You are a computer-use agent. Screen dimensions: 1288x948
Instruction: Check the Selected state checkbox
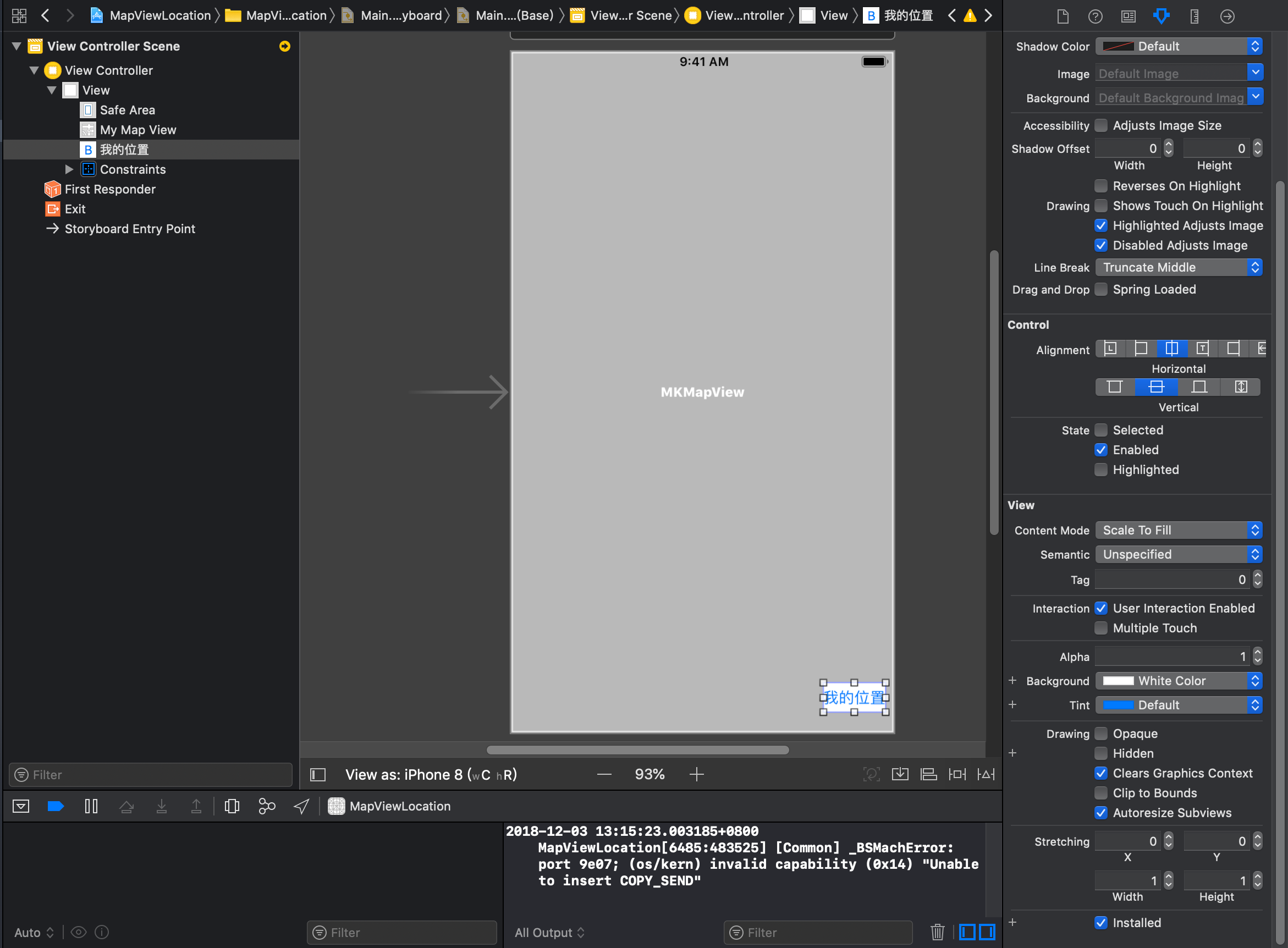coord(1101,430)
